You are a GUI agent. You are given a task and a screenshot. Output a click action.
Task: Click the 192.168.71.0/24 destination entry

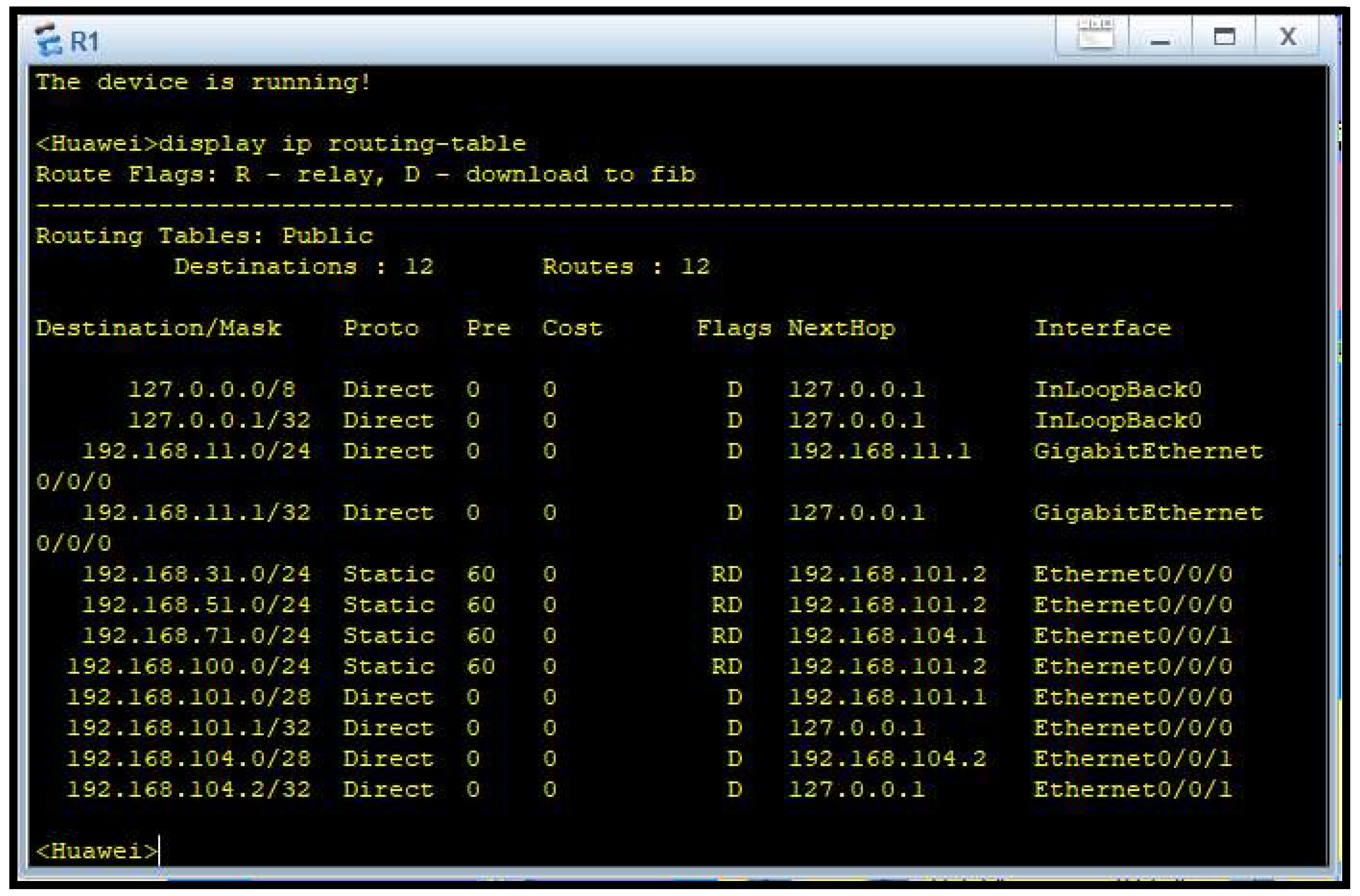196,635
